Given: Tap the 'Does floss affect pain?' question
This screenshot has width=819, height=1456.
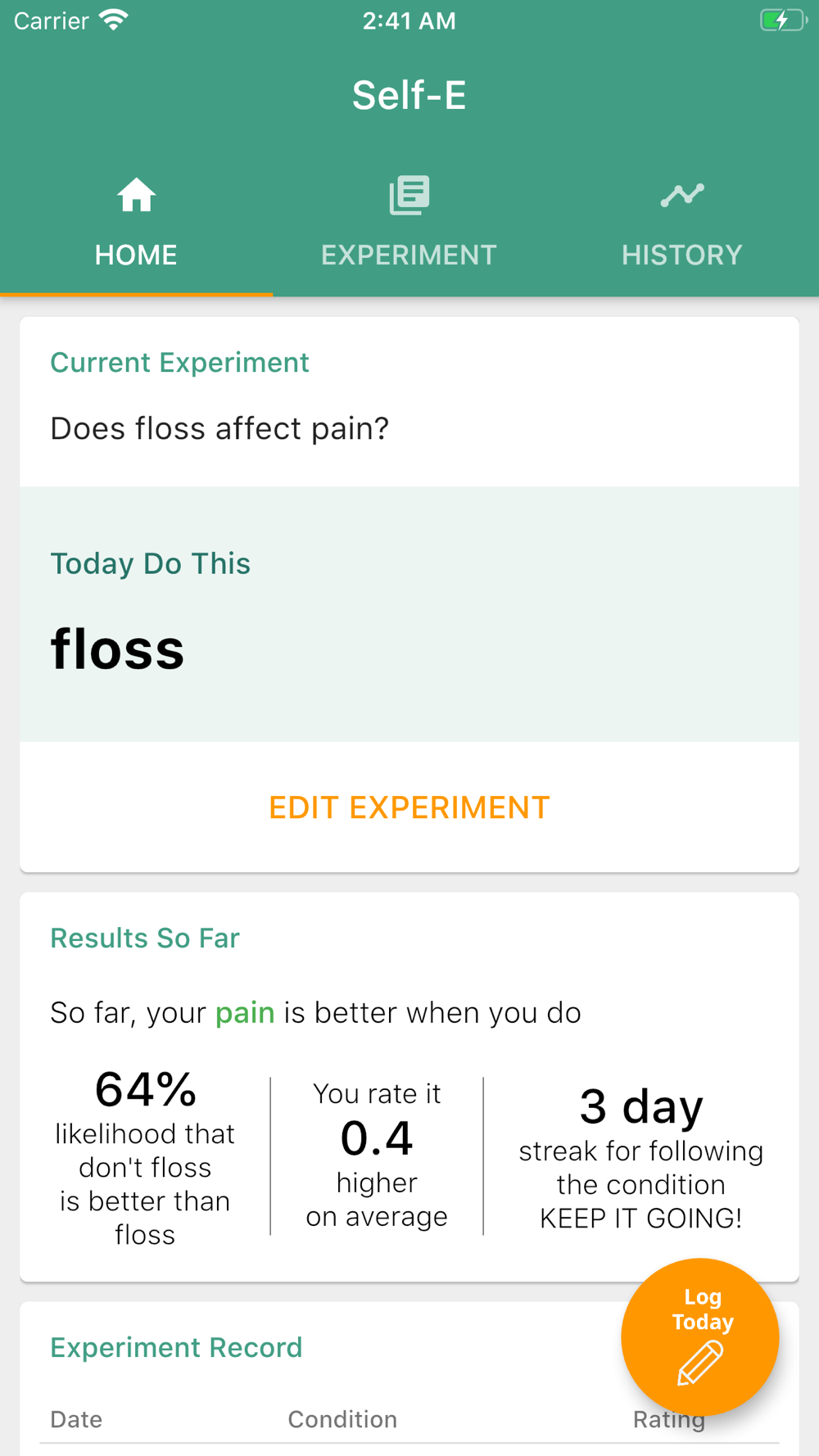Looking at the screenshot, I should click(219, 428).
